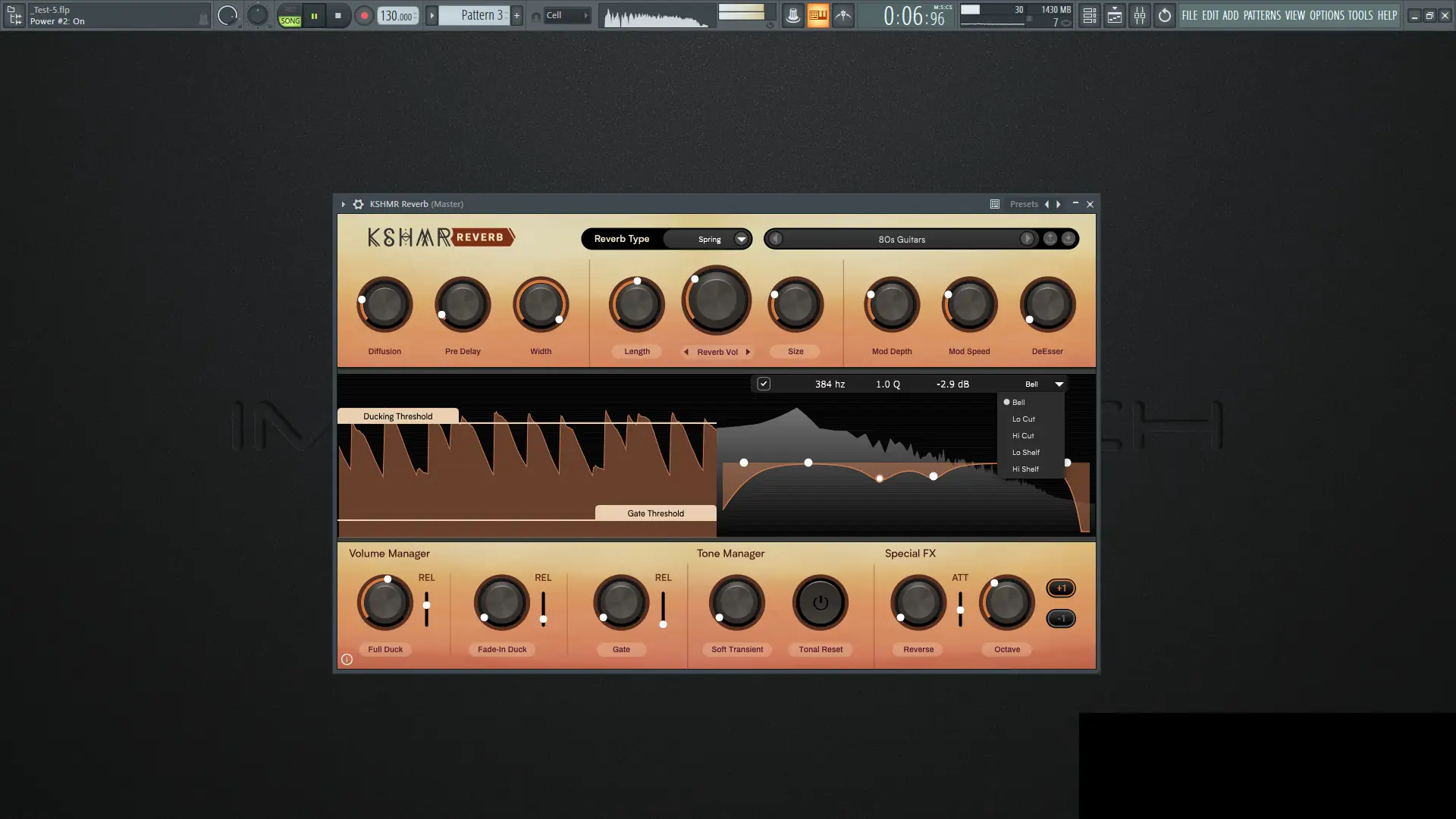Open the Reverb Type Spring dropdown

pyautogui.click(x=741, y=239)
